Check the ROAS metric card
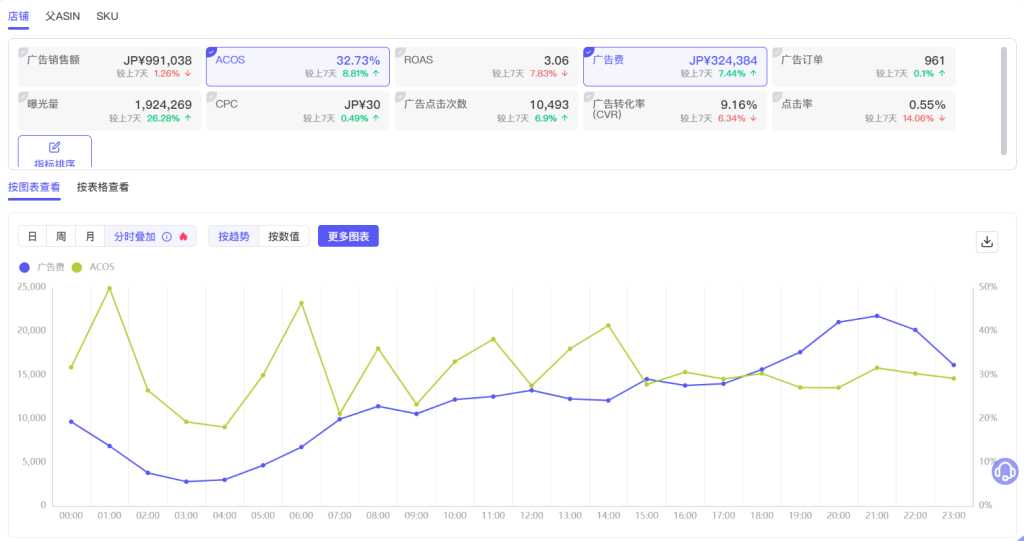This screenshot has height=541, width=1024. point(487,67)
